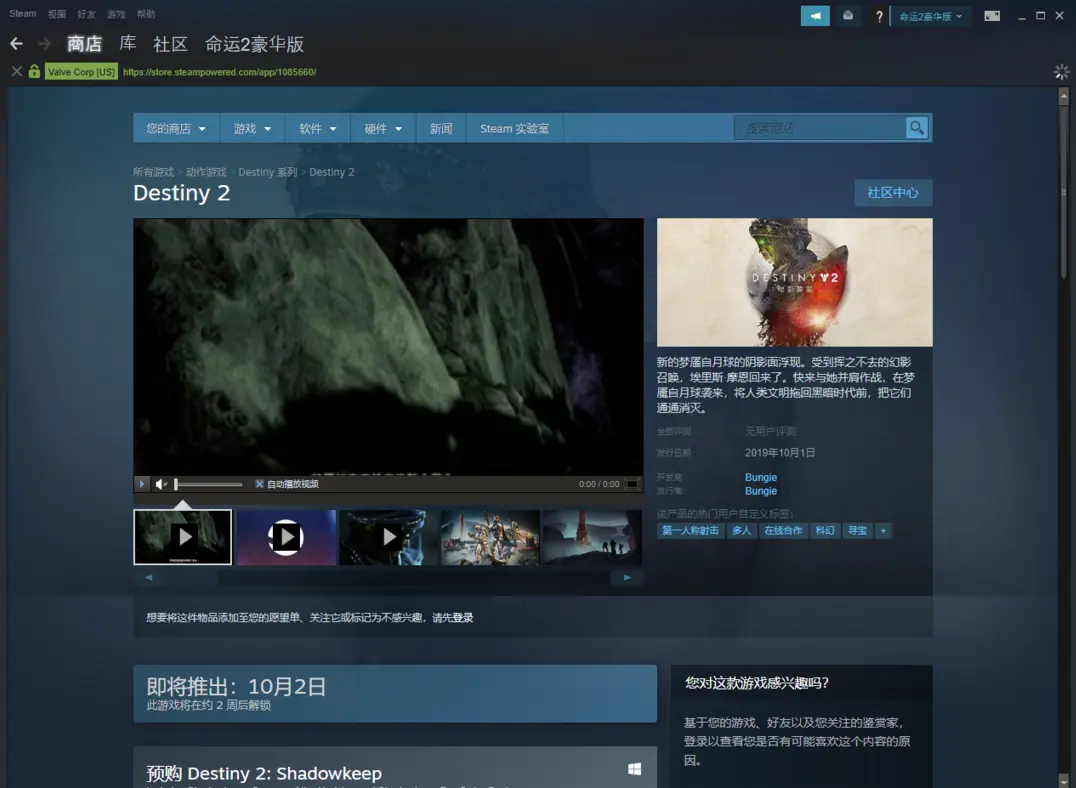
Task: Go back with the left arrow
Action: coord(16,44)
